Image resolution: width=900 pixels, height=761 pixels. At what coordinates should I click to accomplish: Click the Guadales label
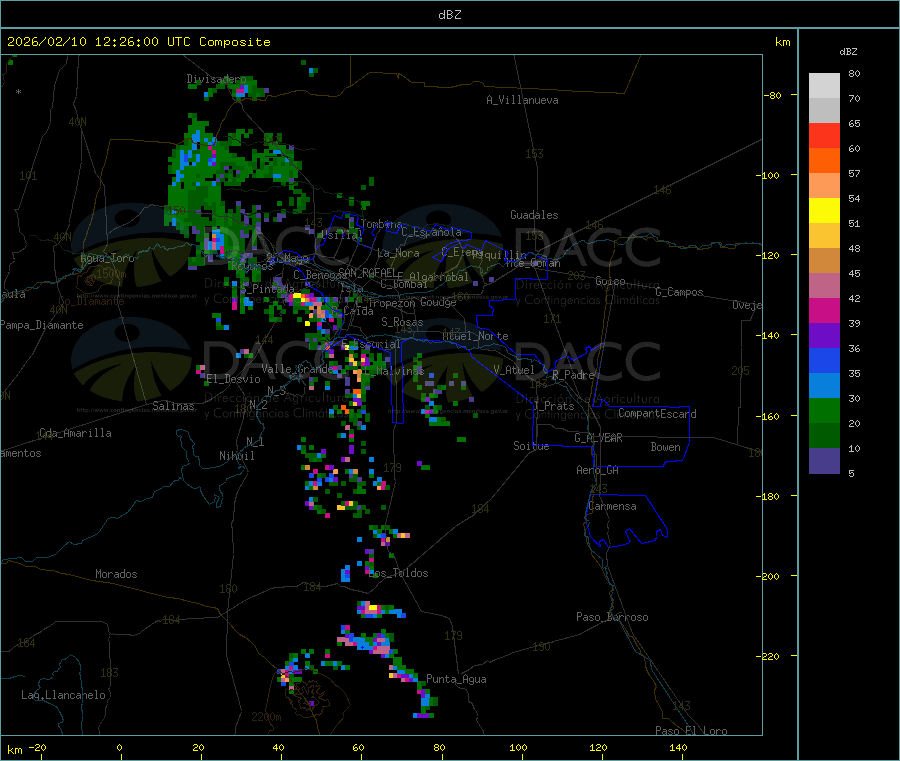(x=534, y=215)
